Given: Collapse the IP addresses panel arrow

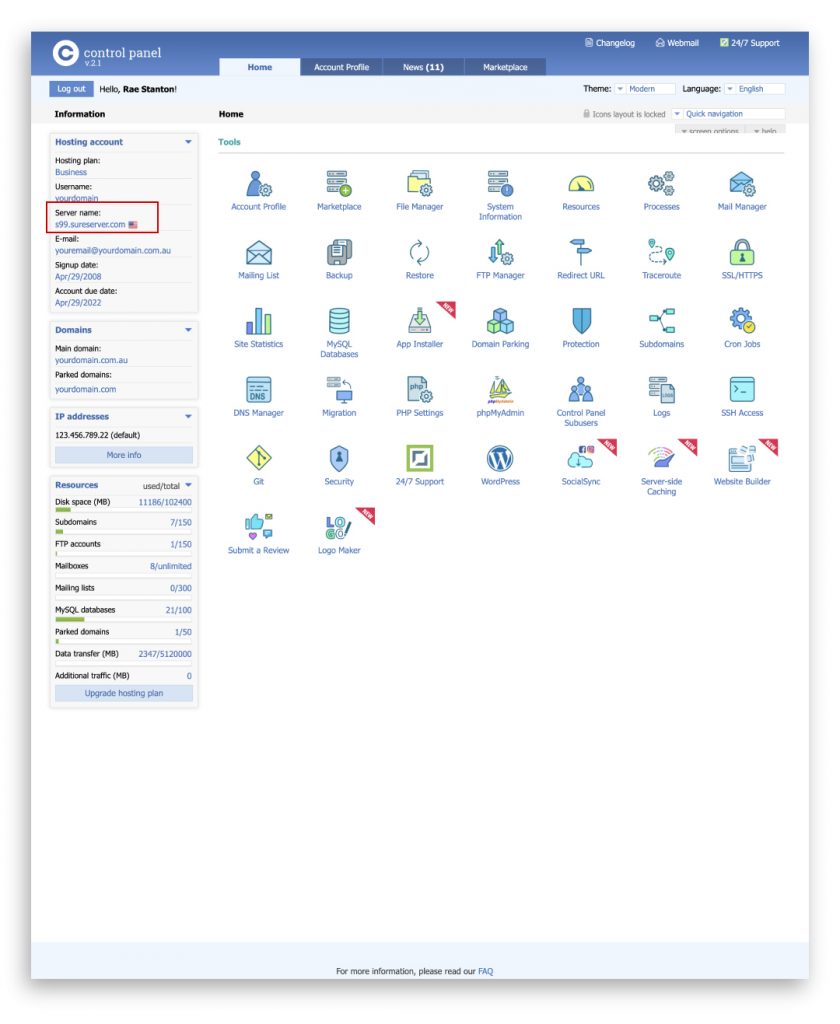Looking at the screenshot, I should pyautogui.click(x=188, y=416).
